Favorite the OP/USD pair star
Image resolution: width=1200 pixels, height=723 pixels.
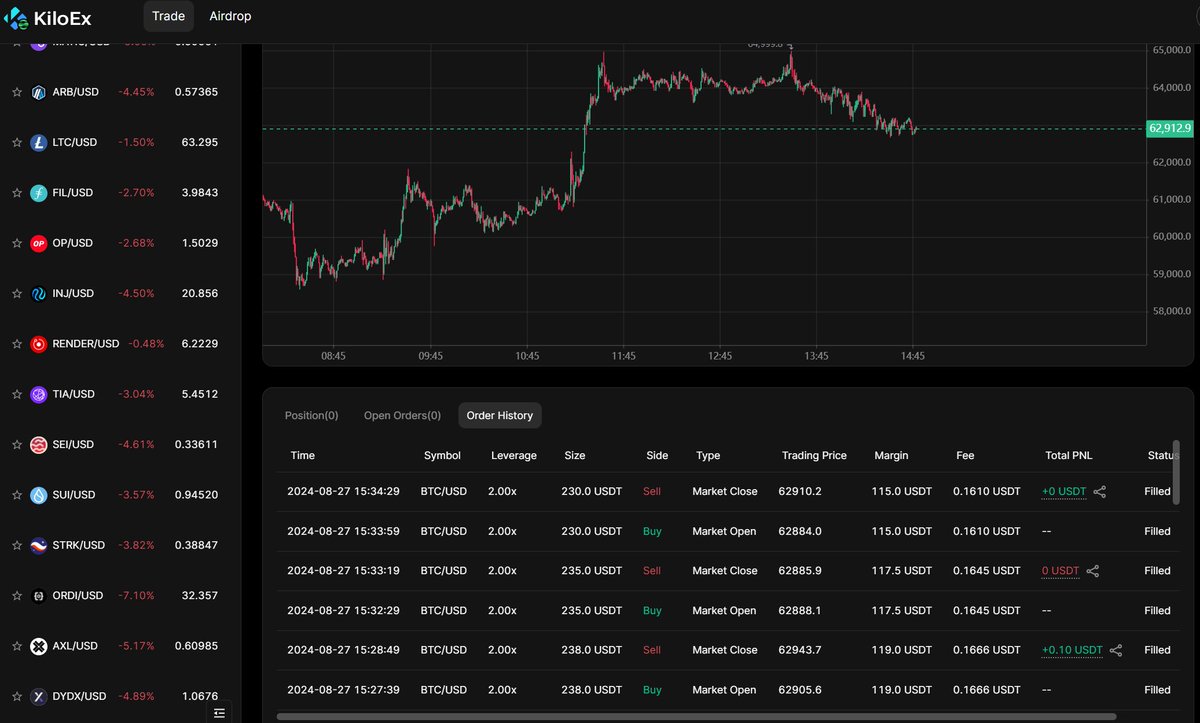16,243
